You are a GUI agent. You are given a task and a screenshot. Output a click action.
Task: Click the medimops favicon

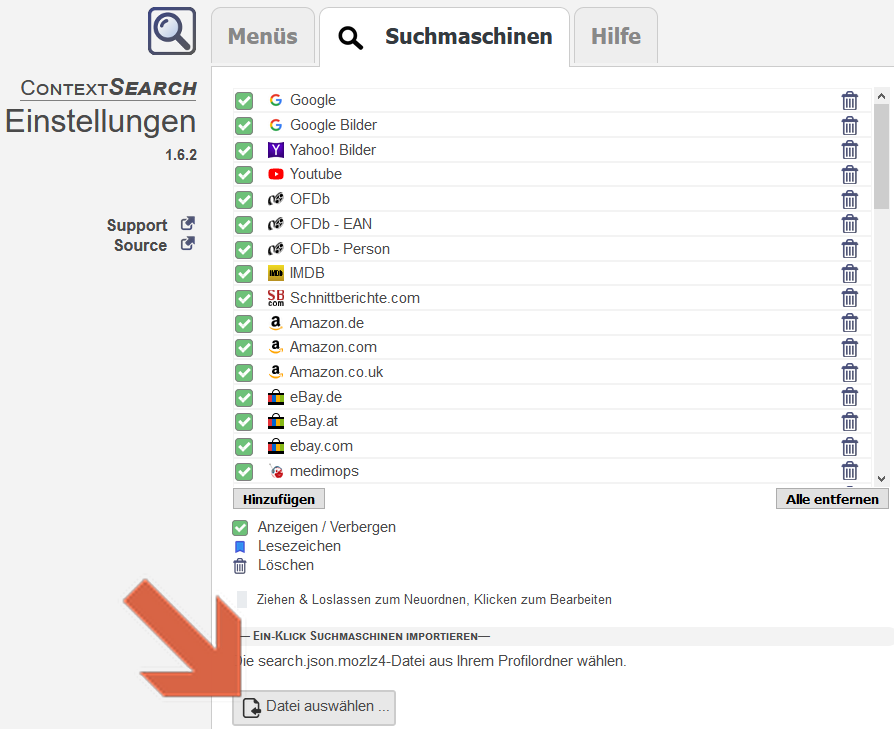click(x=277, y=471)
